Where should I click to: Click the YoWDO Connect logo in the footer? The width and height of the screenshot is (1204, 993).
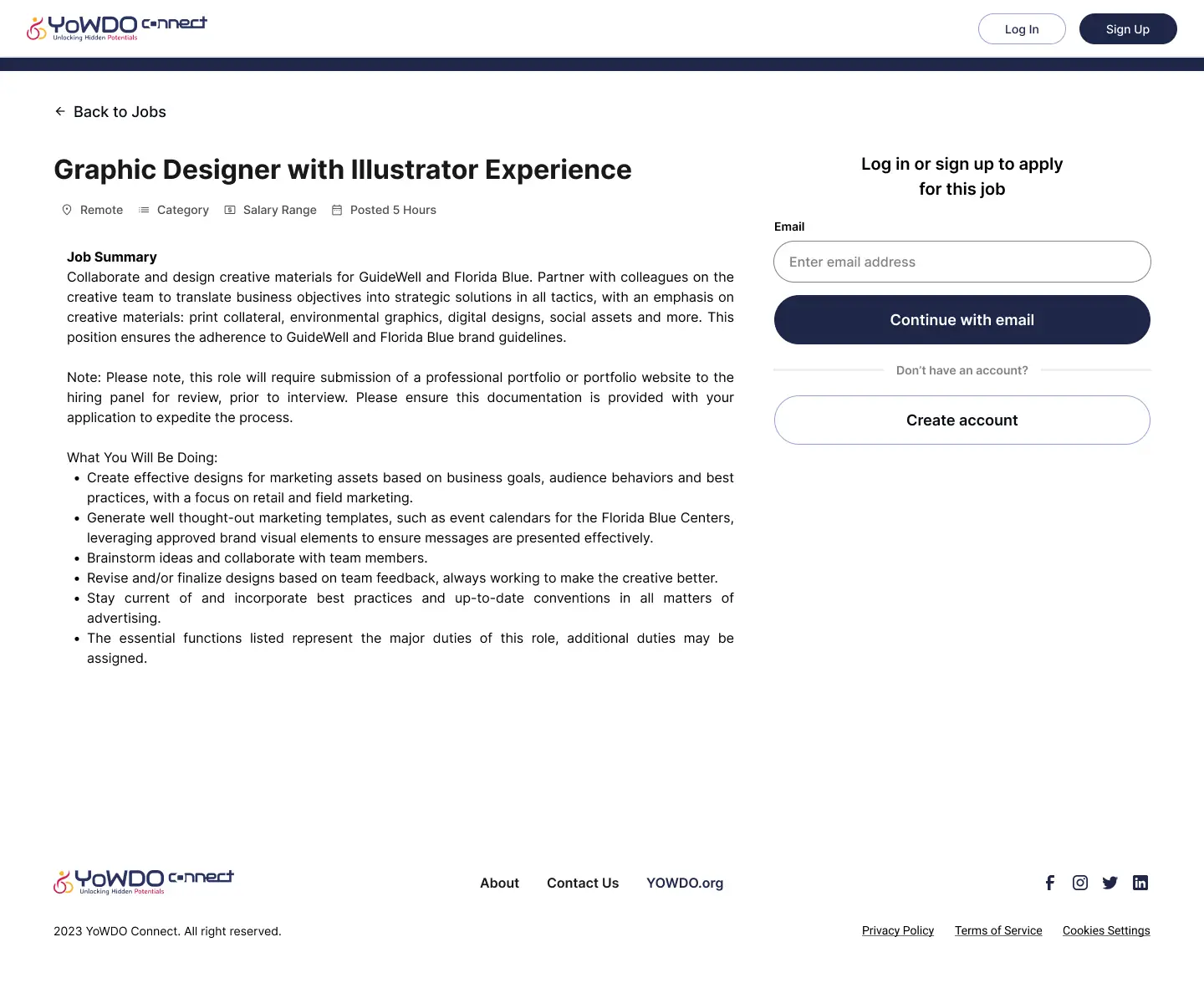click(143, 881)
